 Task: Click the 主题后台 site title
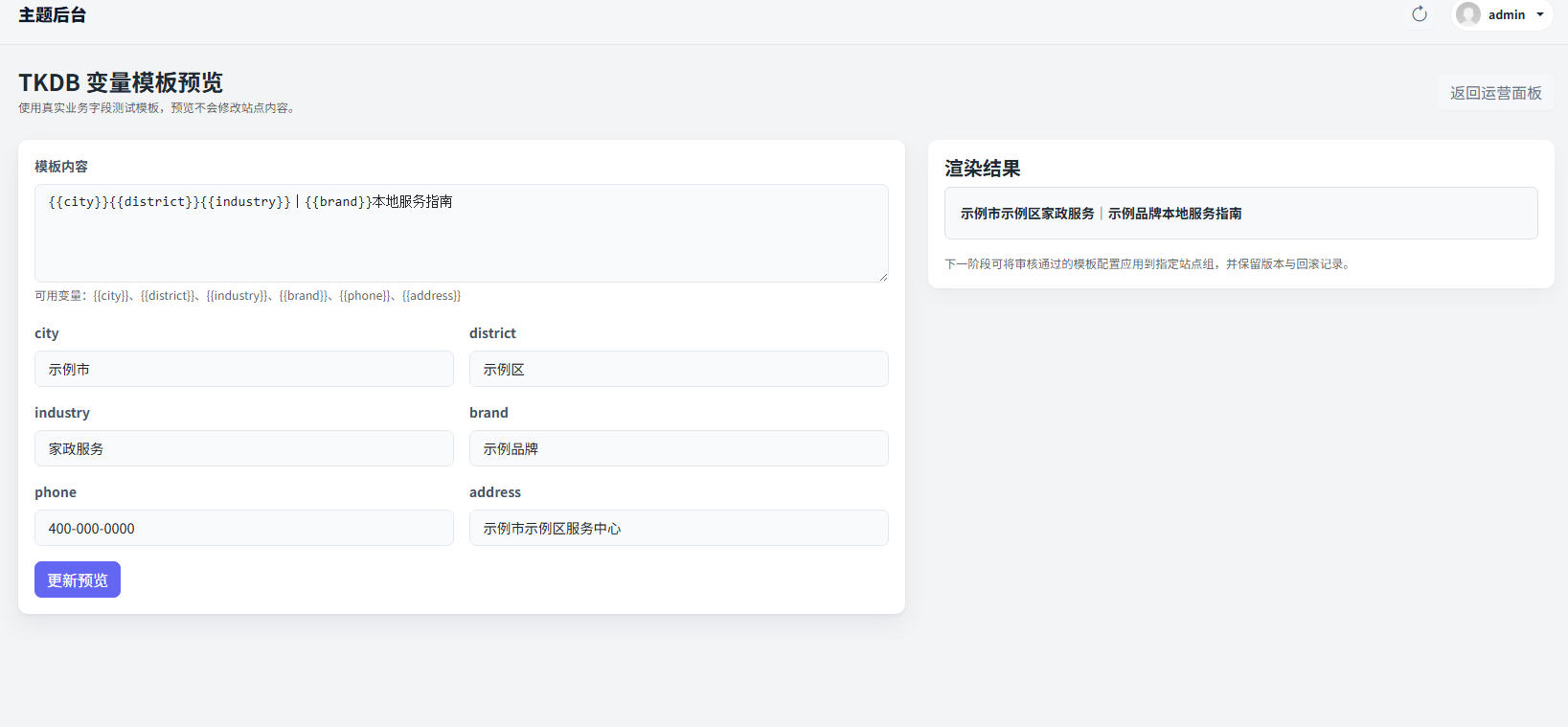click(x=53, y=15)
